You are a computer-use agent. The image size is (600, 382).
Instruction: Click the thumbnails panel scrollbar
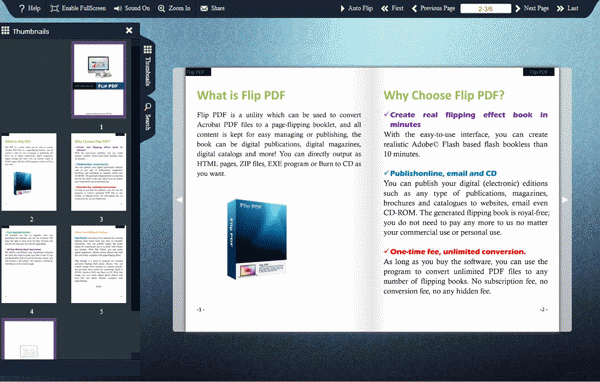click(135, 178)
